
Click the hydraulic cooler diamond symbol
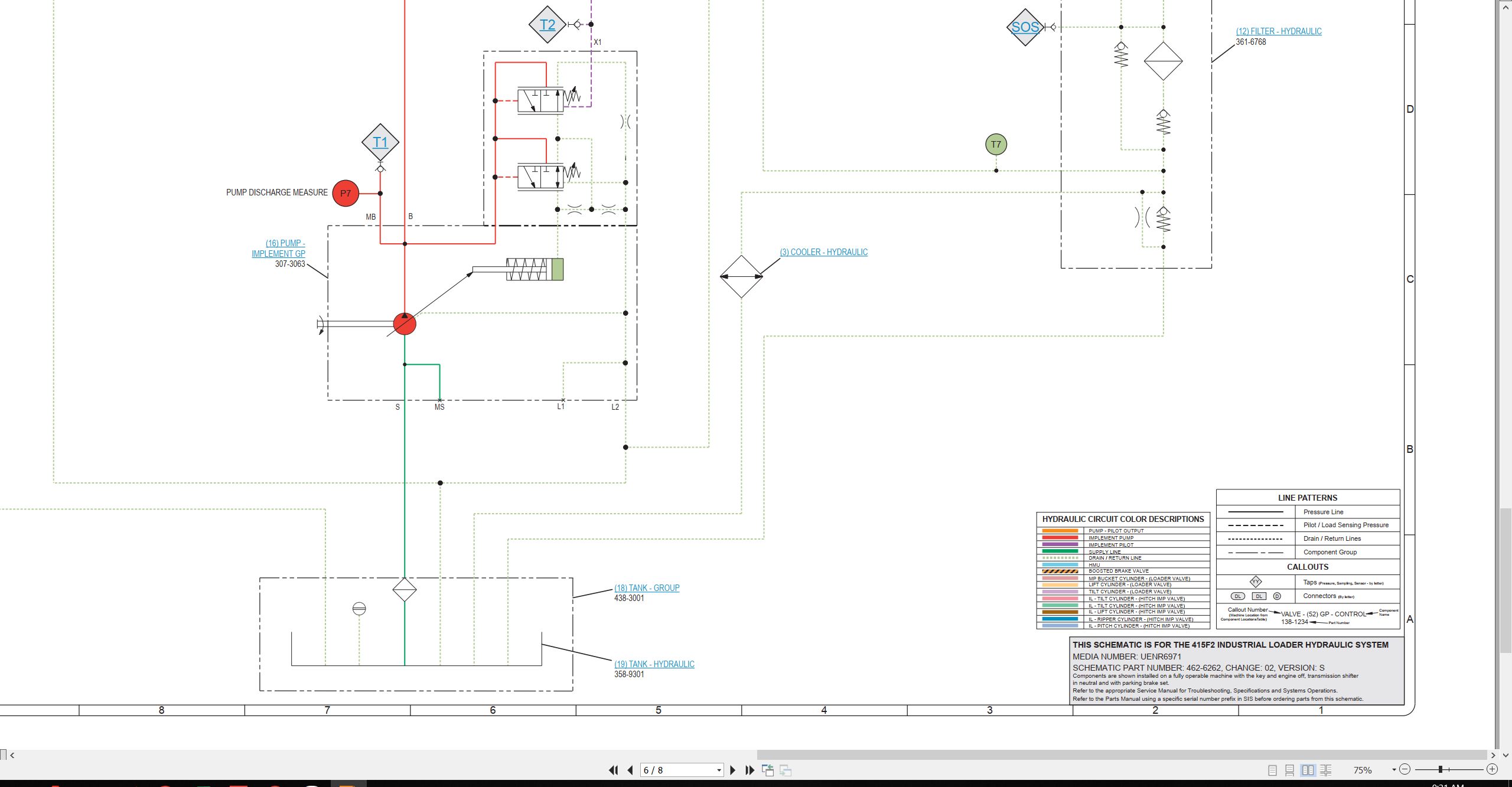click(741, 276)
